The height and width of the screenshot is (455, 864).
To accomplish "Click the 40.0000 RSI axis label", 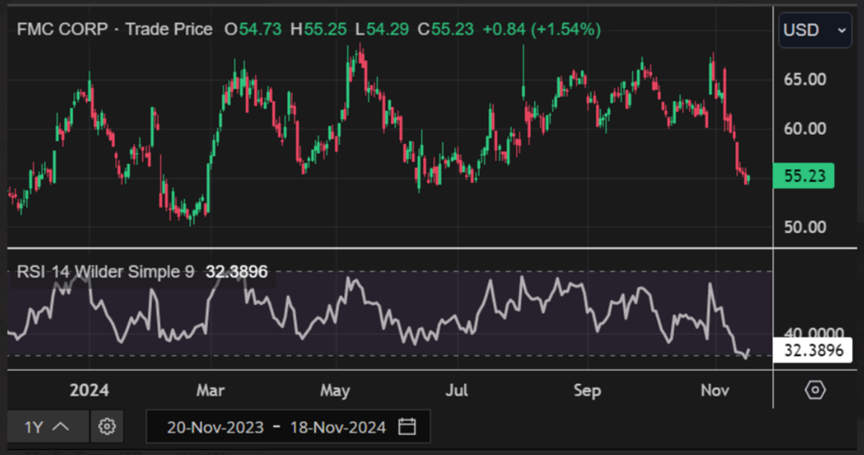I will pos(812,333).
